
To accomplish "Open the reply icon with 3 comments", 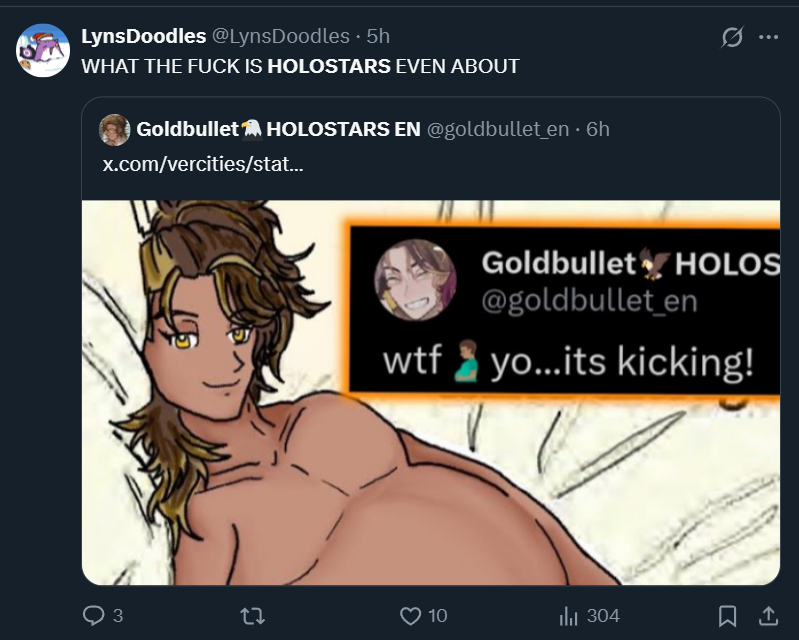I will [x=93, y=616].
